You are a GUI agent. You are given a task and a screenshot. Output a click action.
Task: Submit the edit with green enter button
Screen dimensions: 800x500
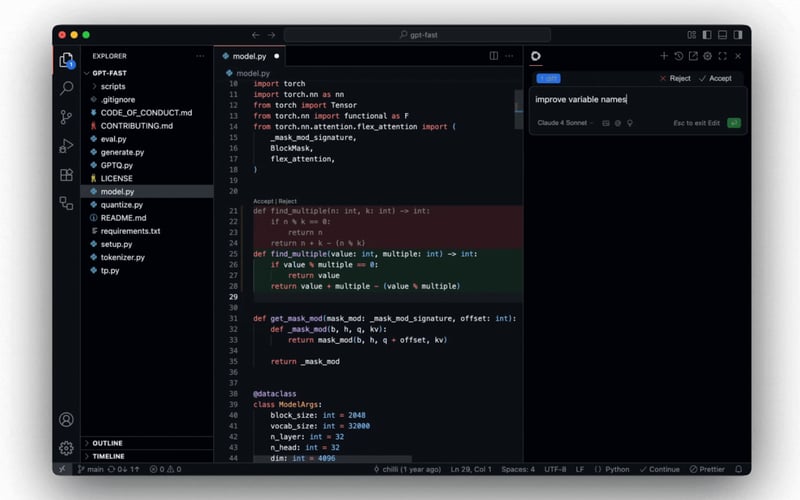pyautogui.click(x=734, y=123)
